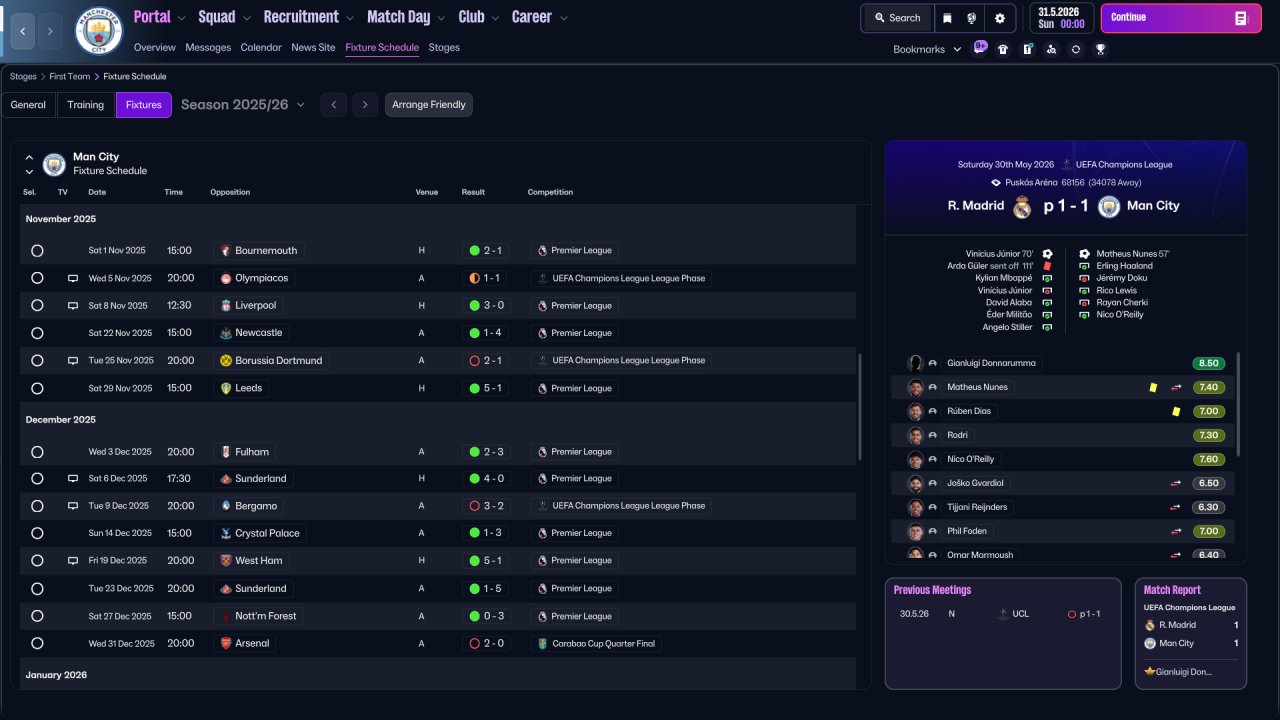Click the Continue button
The image size is (1280, 720).
[1181, 18]
